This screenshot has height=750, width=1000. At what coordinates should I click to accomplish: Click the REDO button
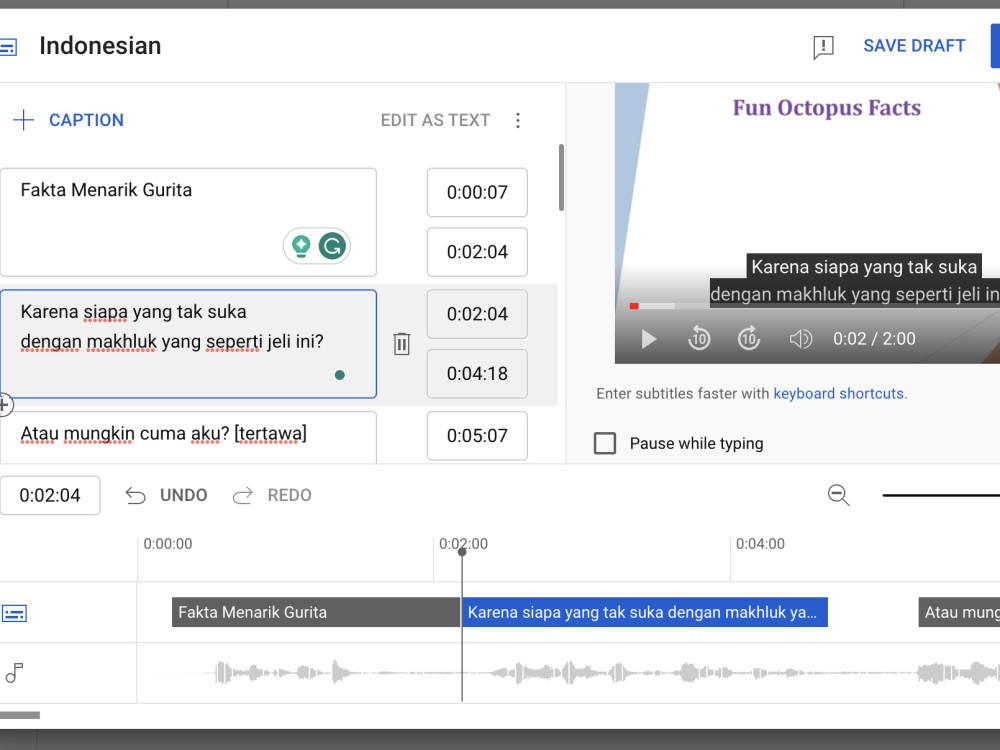pos(272,496)
